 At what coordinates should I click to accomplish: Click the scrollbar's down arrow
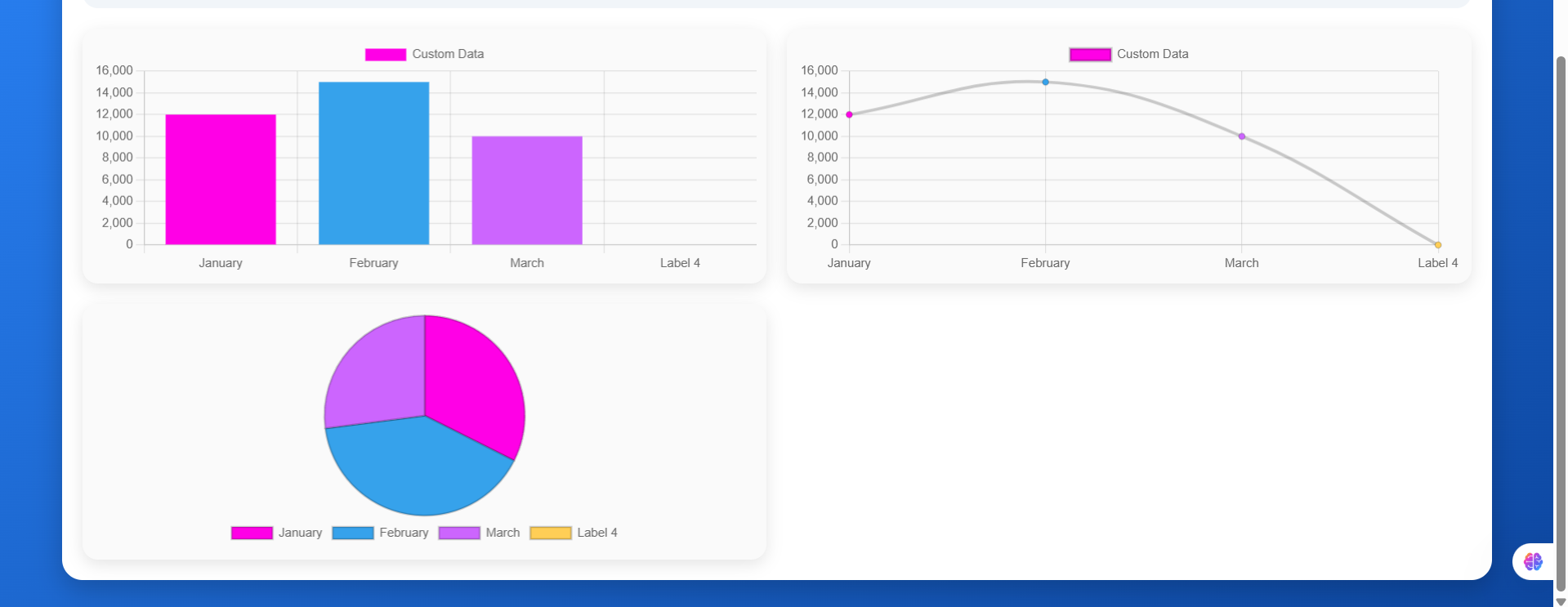[x=1561, y=601]
